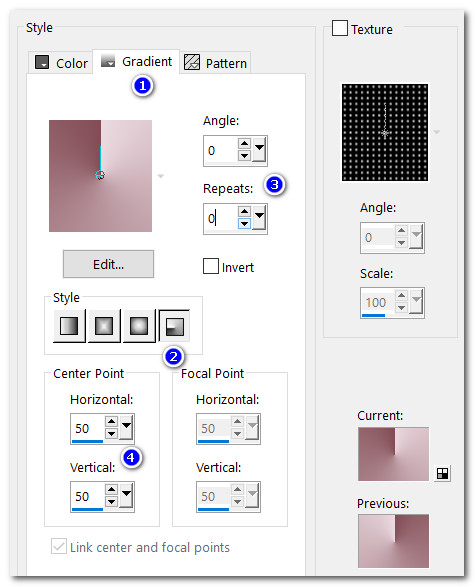
Task: Click inside the Center Point Vertical field
Action: 88,496
